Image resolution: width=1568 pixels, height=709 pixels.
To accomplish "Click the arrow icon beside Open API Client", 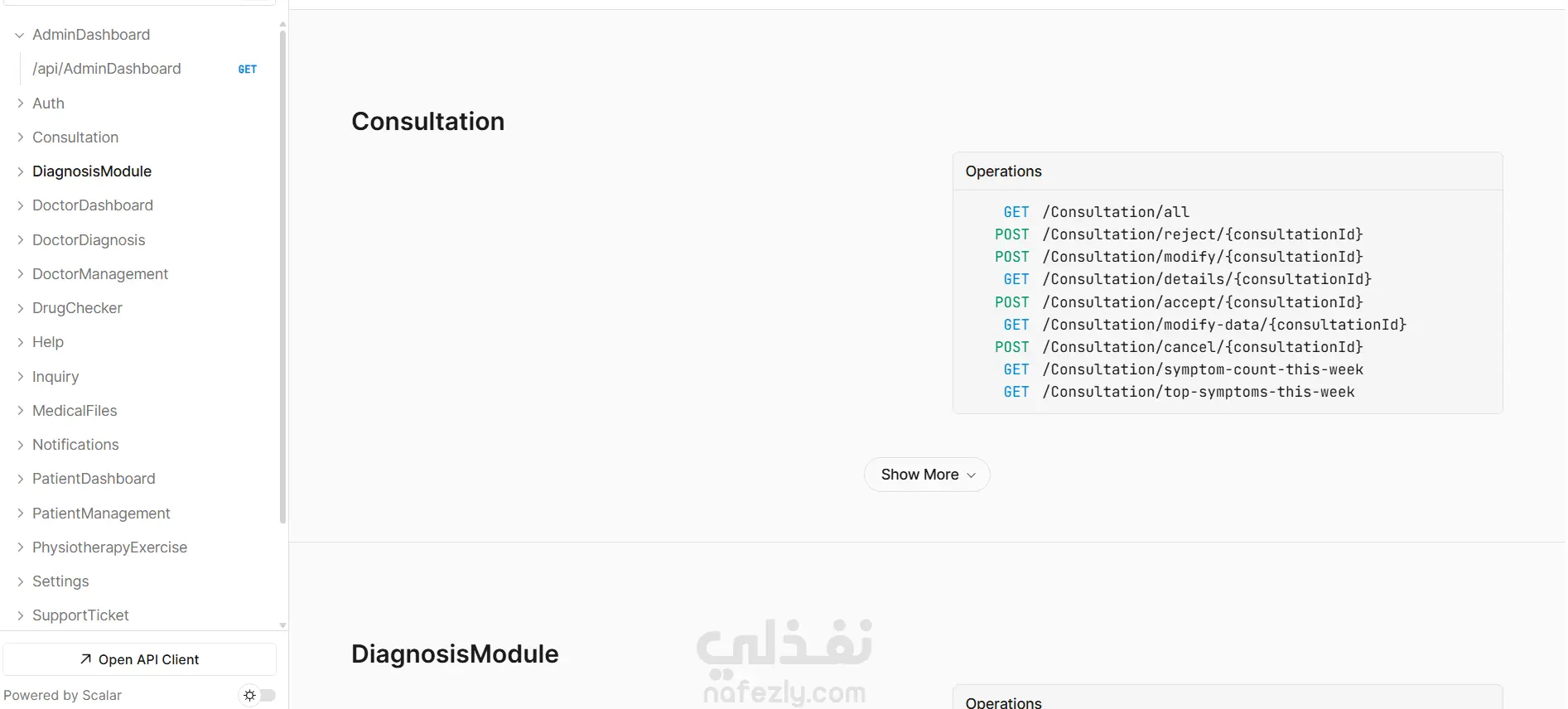I will point(85,659).
